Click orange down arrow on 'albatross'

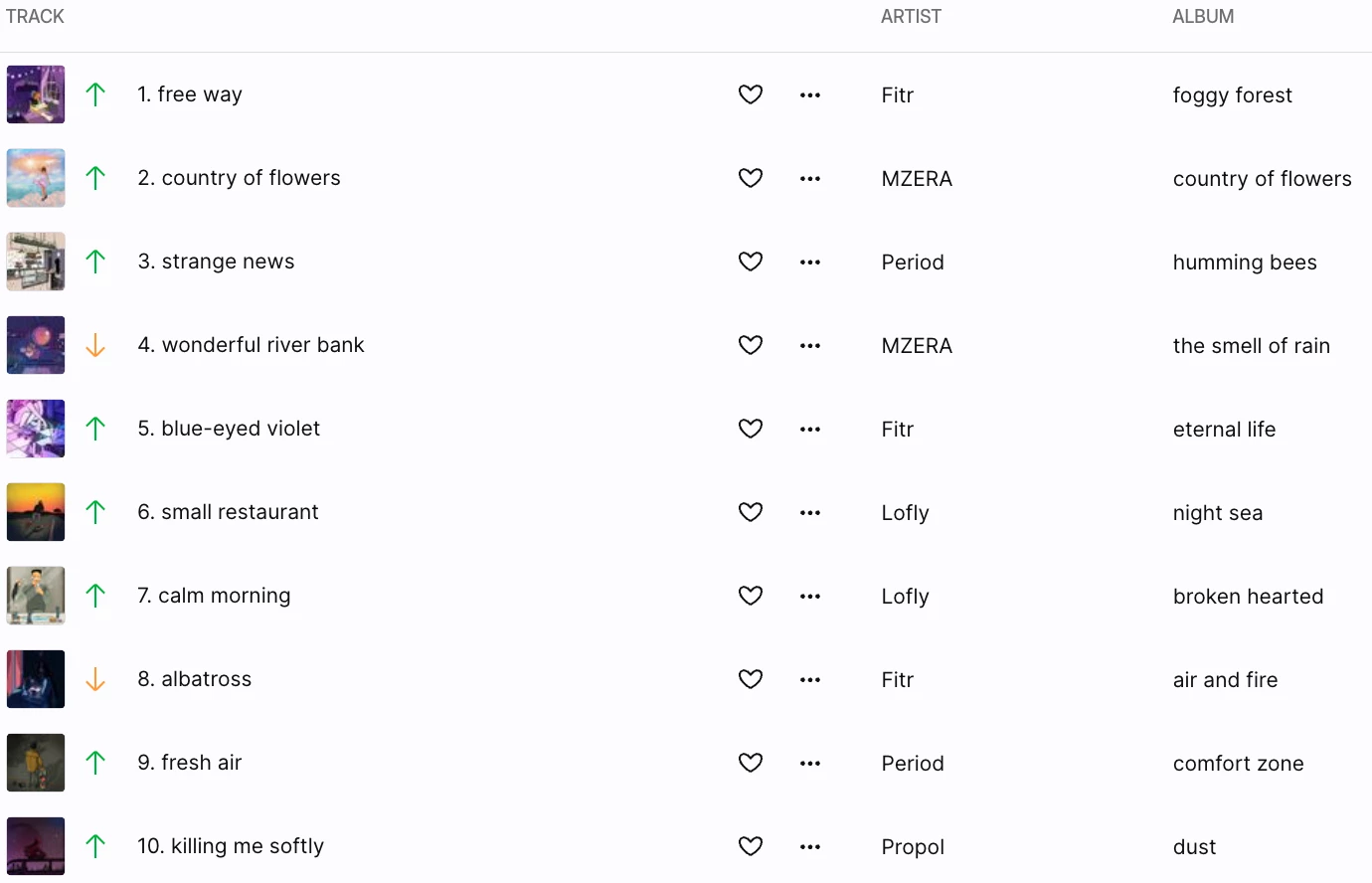(x=95, y=679)
